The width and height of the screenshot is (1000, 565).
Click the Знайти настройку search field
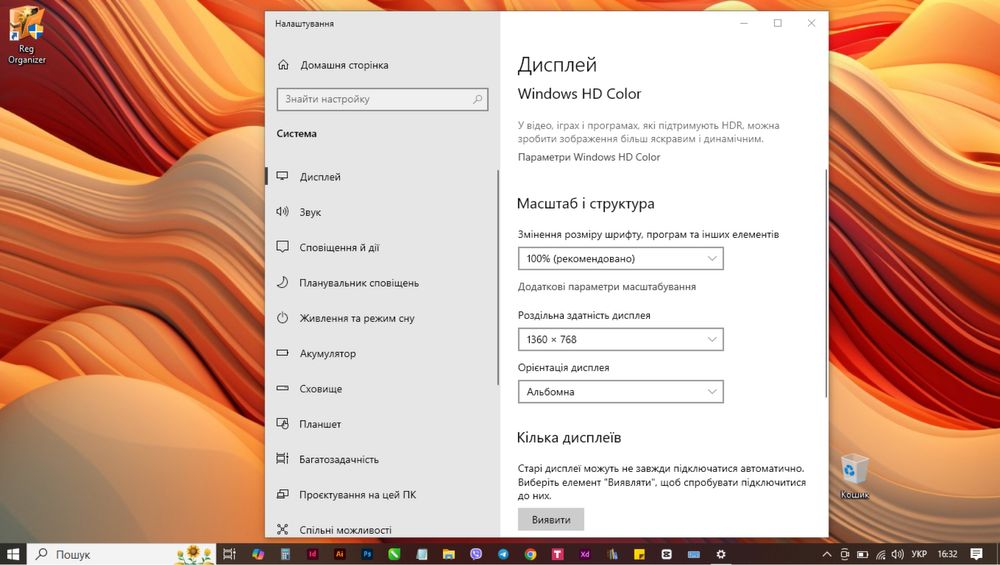point(382,99)
